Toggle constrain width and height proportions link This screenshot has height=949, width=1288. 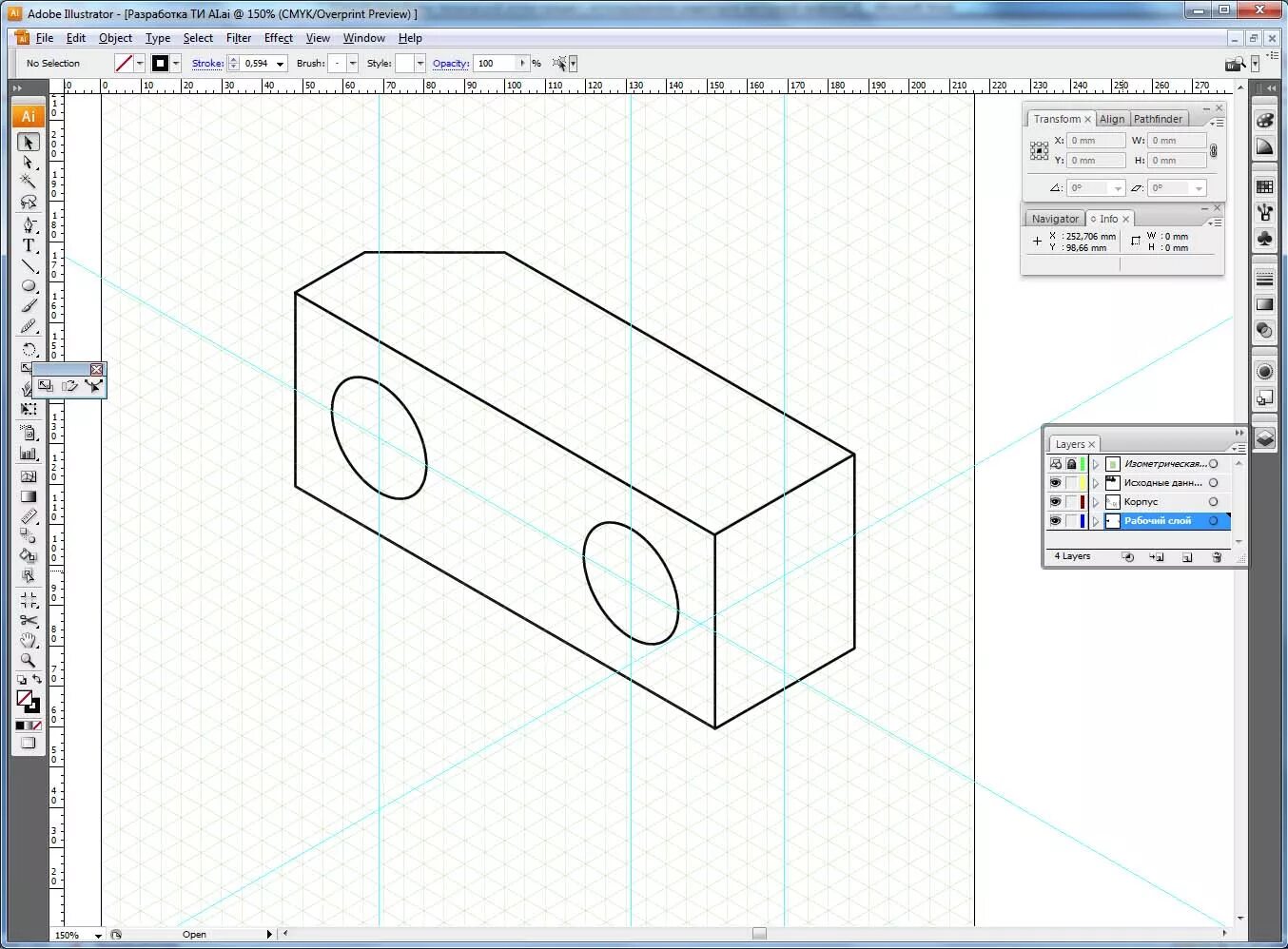point(1214,150)
